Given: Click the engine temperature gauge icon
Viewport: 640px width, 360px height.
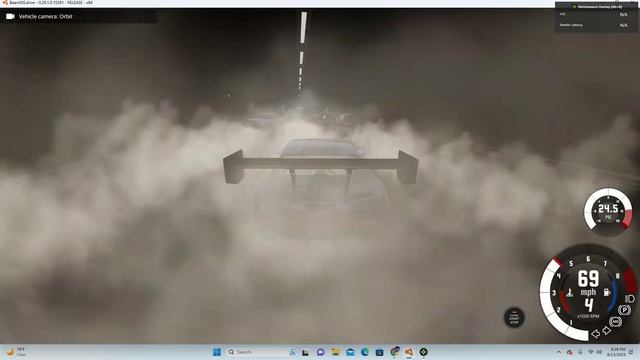Looking at the screenshot, I should [570, 293].
